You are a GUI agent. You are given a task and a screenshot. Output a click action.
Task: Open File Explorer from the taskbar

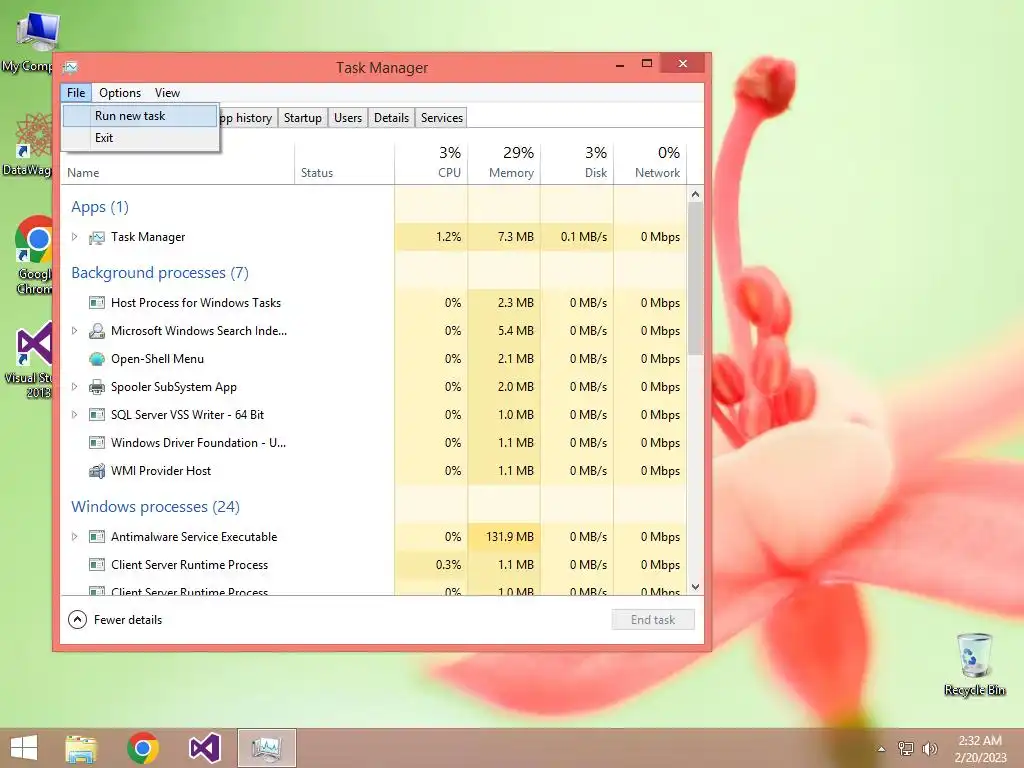(81, 748)
